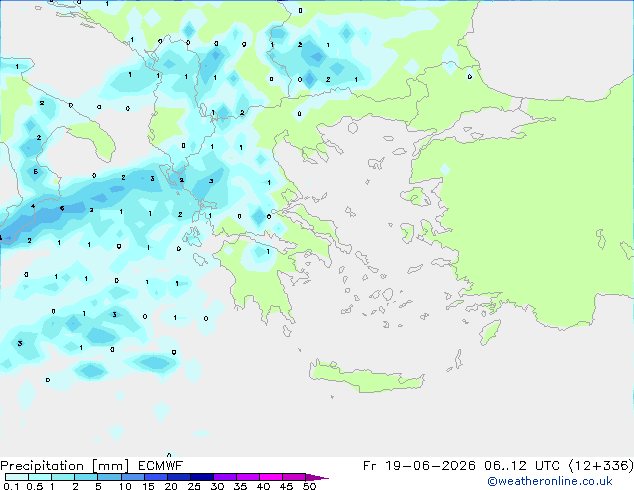Screen dimensions: 634x490
Task: Click the 'ECMWF' model label
Action: (161, 466)
